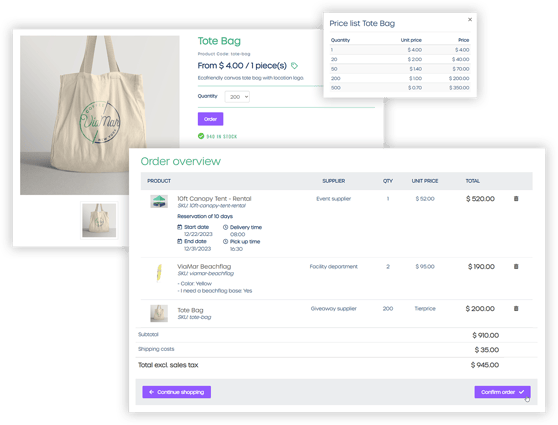Delete the 10ft Canopy Tent row
The width and height of the screenshot is (558, 425).
click(516, 199)
